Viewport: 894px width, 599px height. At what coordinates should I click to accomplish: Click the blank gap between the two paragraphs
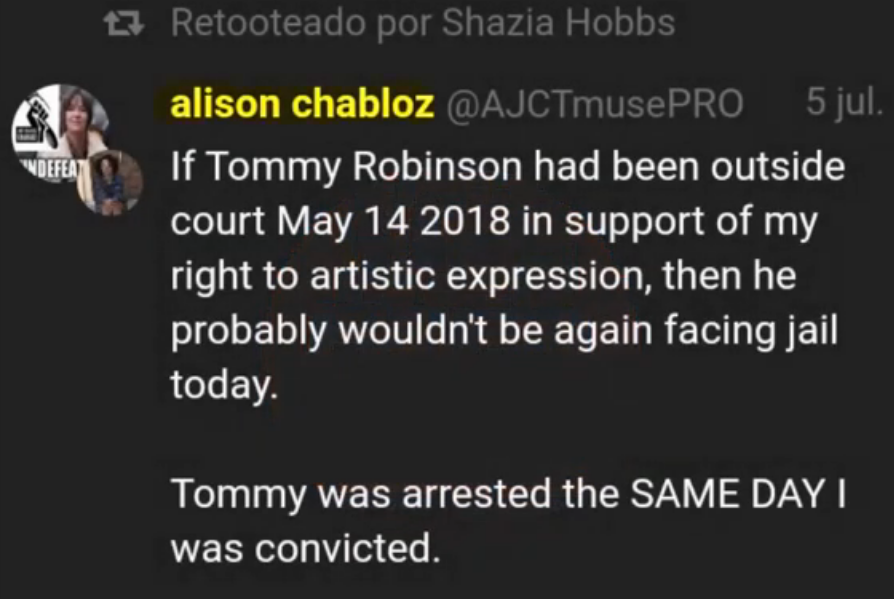tap(507, 439)
